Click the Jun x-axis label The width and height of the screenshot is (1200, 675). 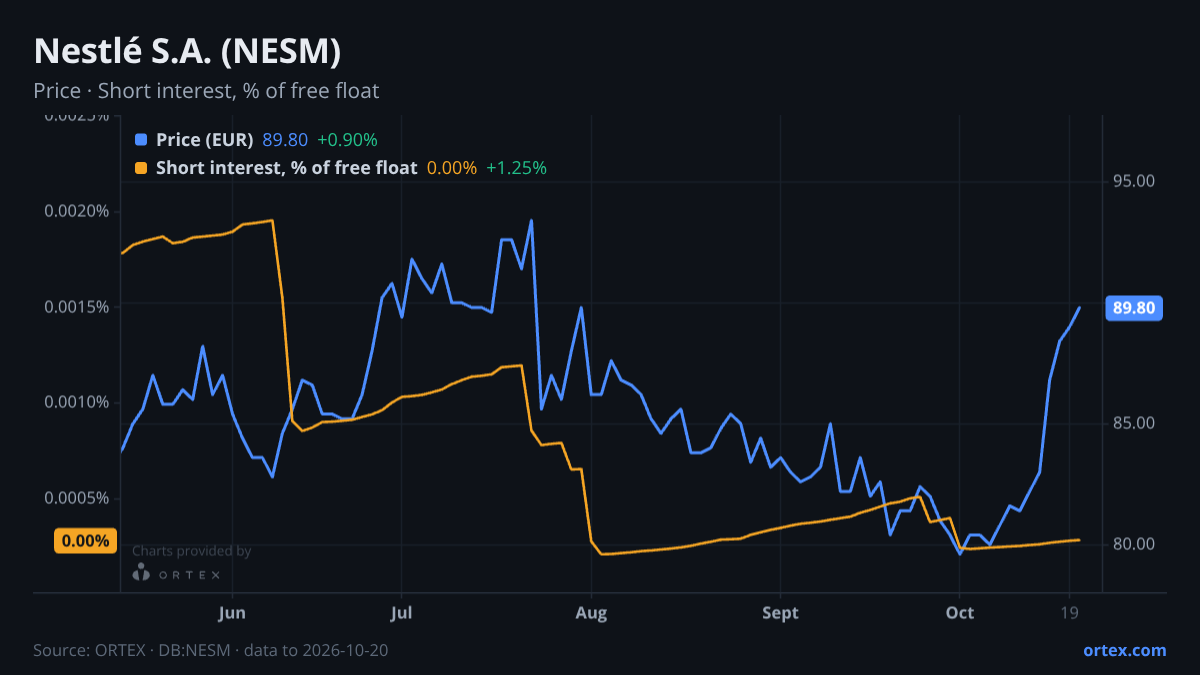232,613
